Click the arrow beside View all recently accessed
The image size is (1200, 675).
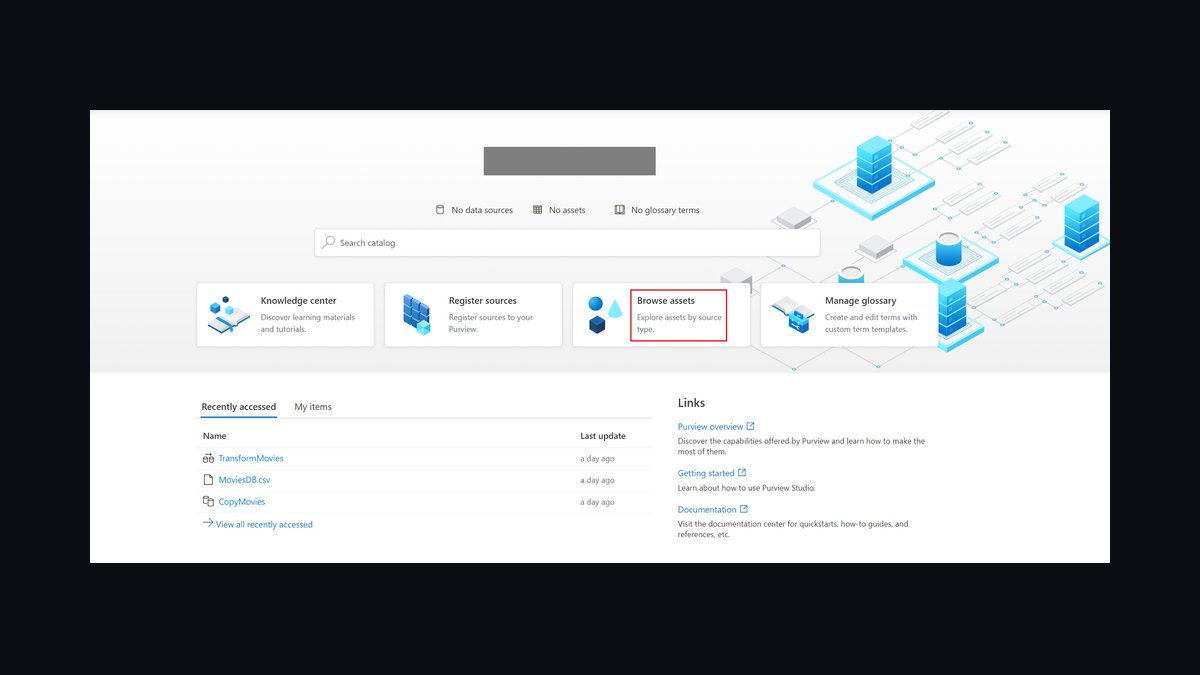tap(207, 523)
